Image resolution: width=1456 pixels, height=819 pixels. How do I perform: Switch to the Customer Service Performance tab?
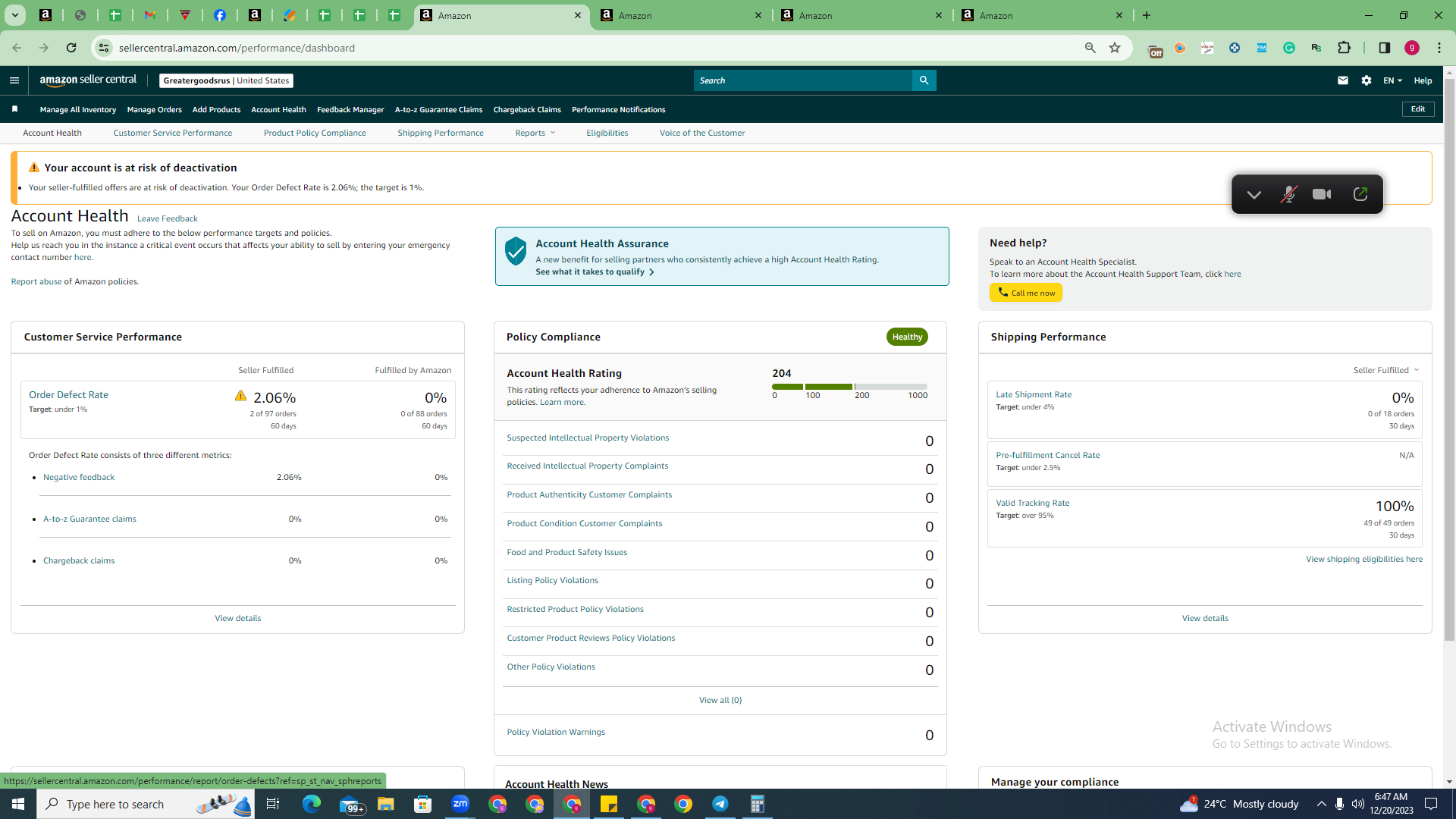click(x=173, y=133)
